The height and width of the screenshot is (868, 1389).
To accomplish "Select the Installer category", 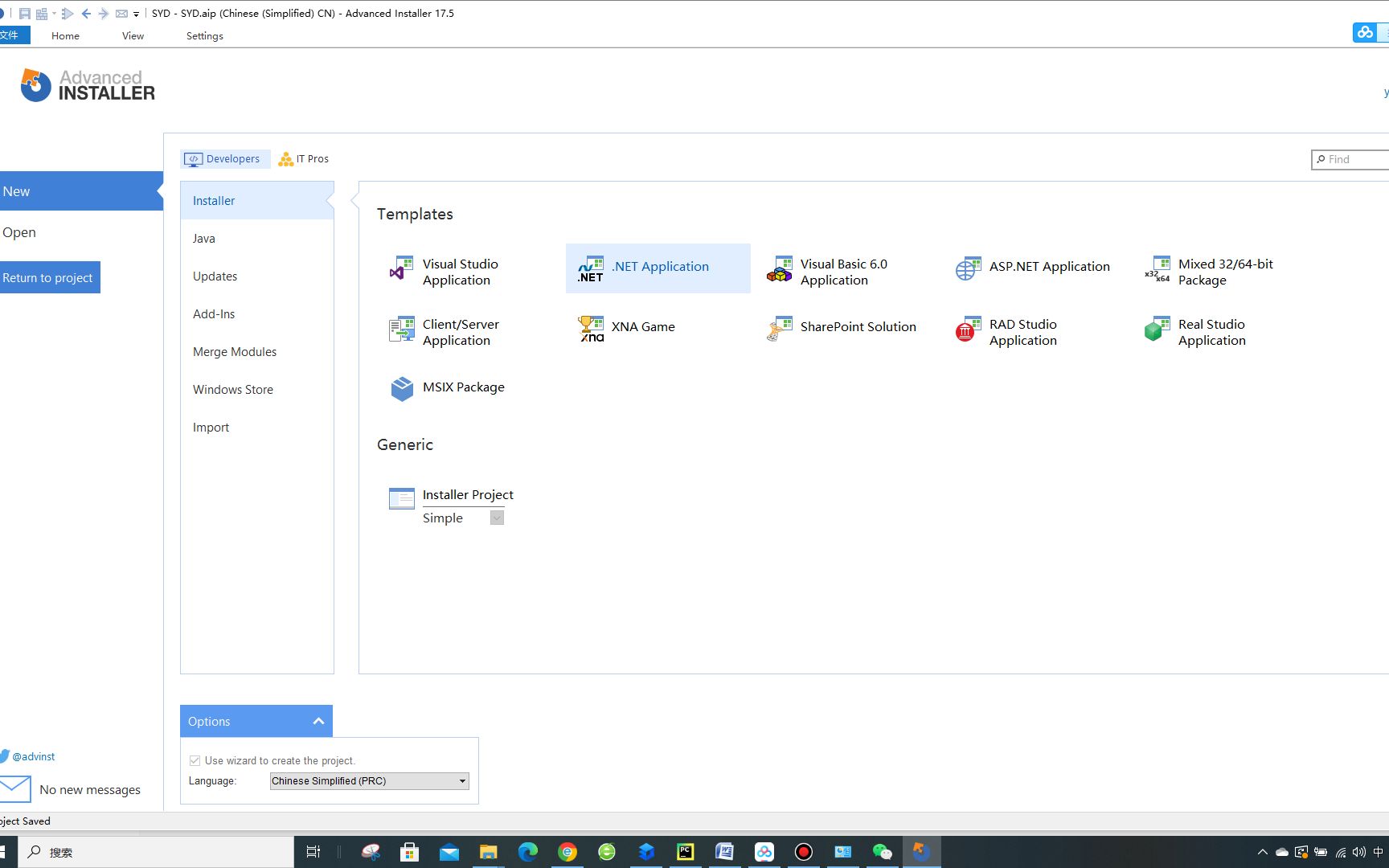I will tap(256, 200).
